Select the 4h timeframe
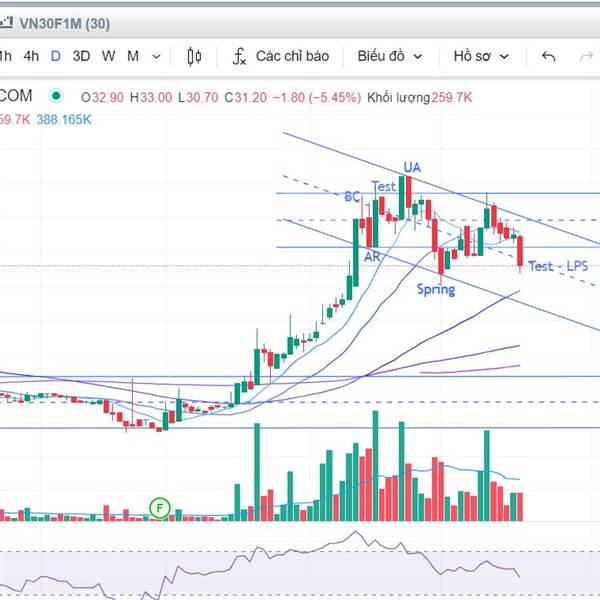This screenshot has height=600, width=600. click(31, 56)
